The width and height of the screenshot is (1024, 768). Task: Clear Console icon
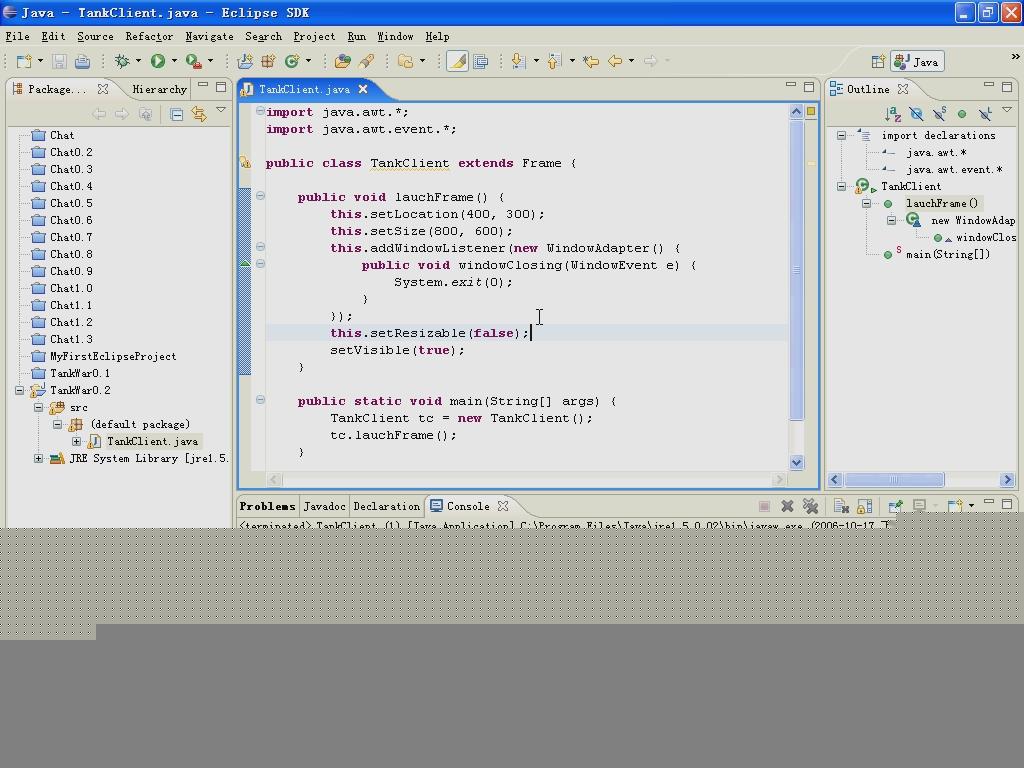click(x=840, y=506)
